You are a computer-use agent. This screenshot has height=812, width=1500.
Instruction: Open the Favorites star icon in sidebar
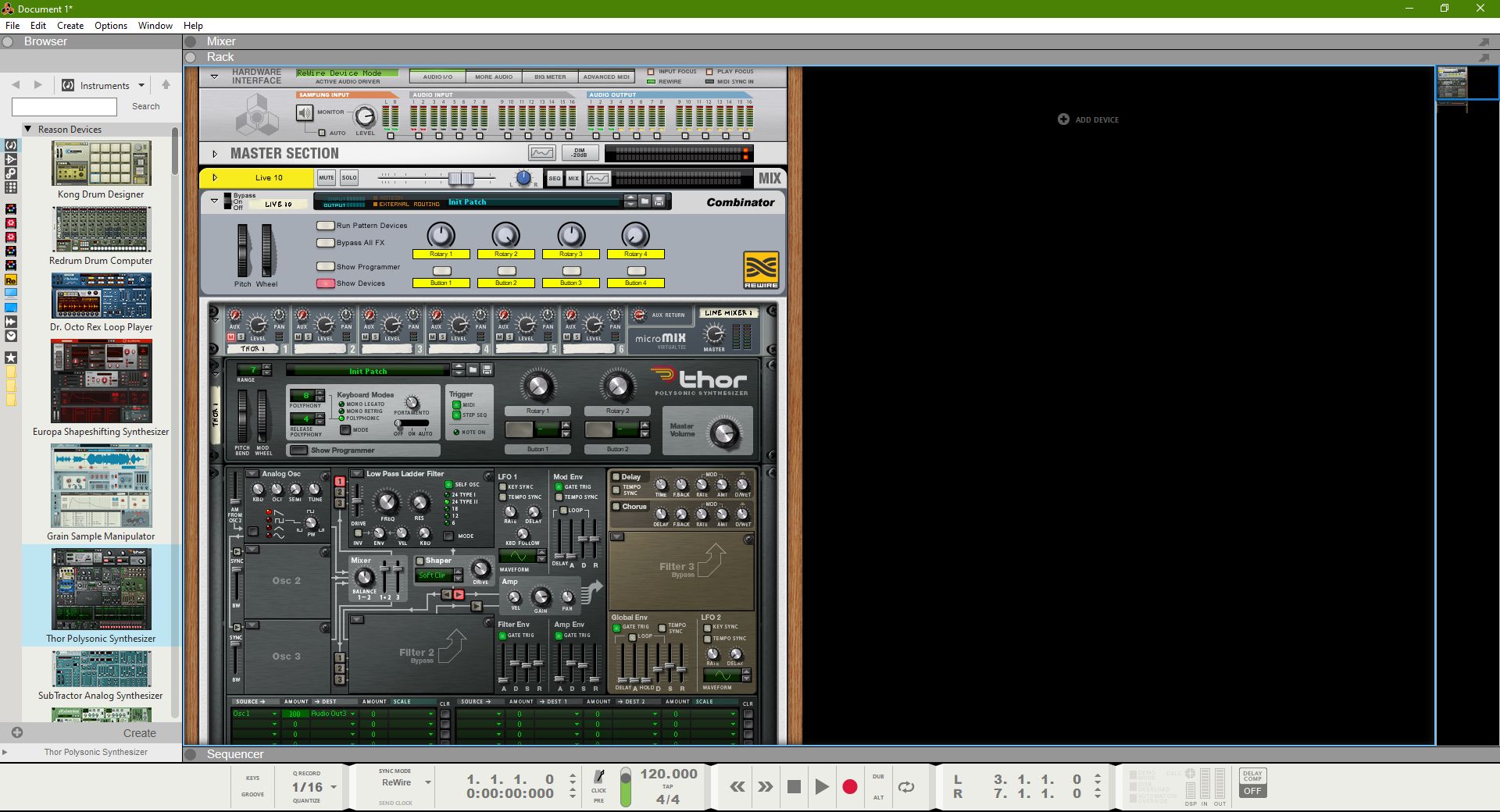[x=11, y=358]
